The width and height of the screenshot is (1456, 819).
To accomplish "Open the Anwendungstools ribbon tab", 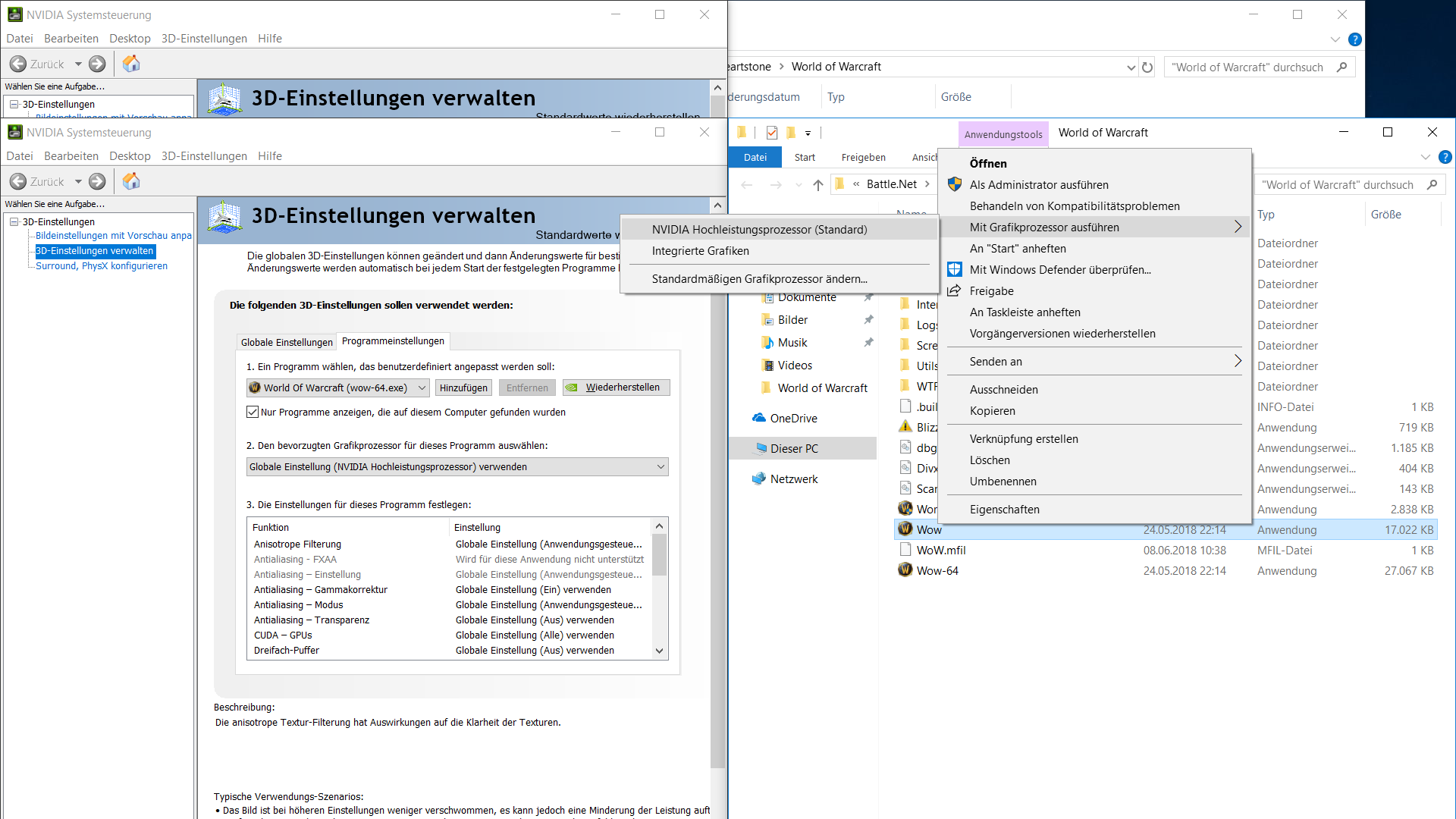I will 1003,134.
